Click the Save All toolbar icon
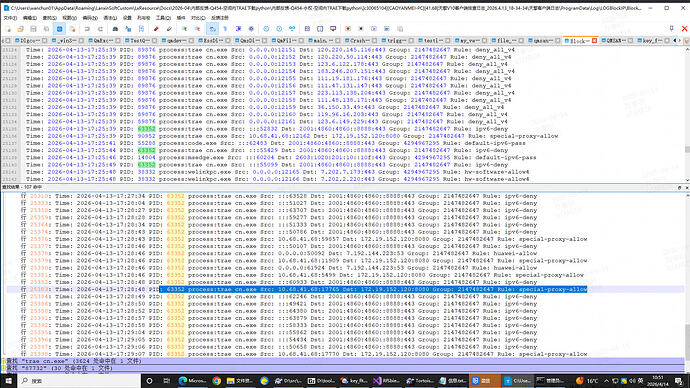Image resolution: width=690 pixels, height=388 pixels. coord(46,29)
